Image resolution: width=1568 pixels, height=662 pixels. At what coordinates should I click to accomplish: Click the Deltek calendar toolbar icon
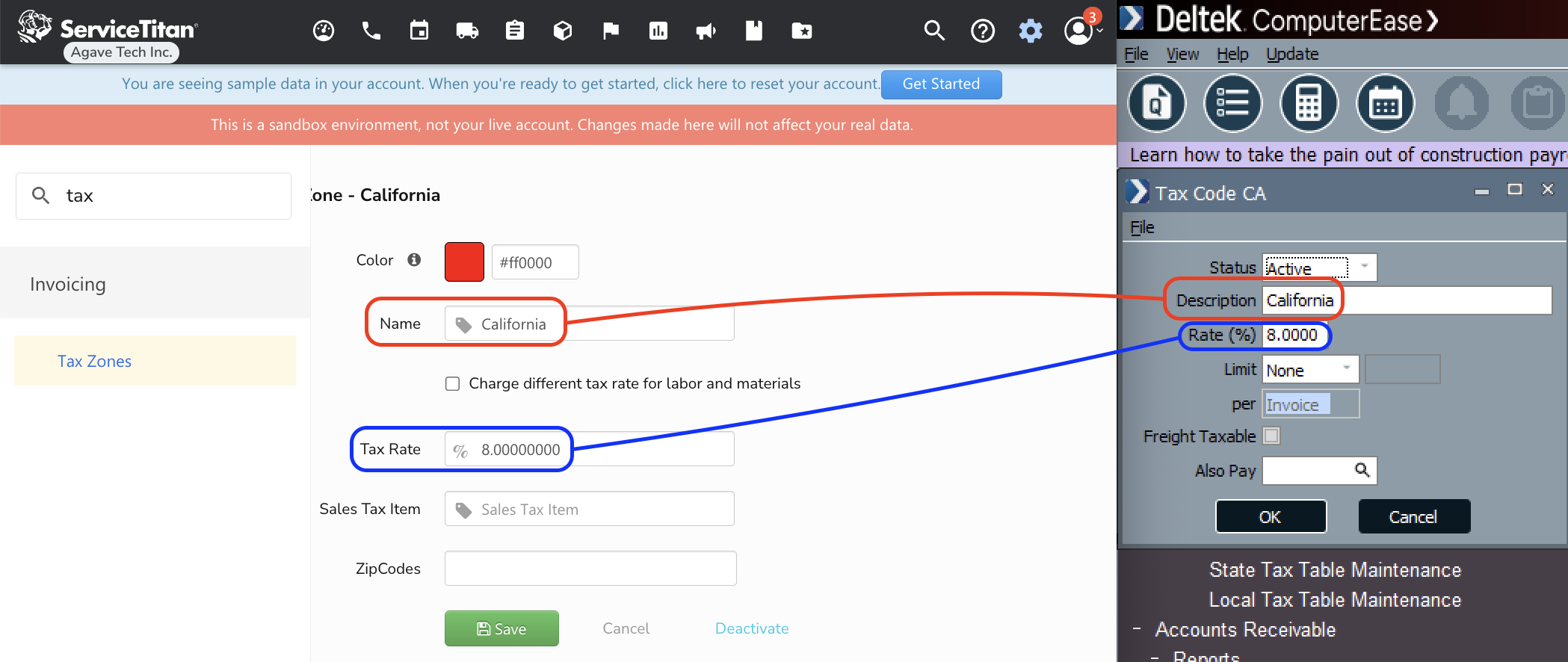point(1386,103)
